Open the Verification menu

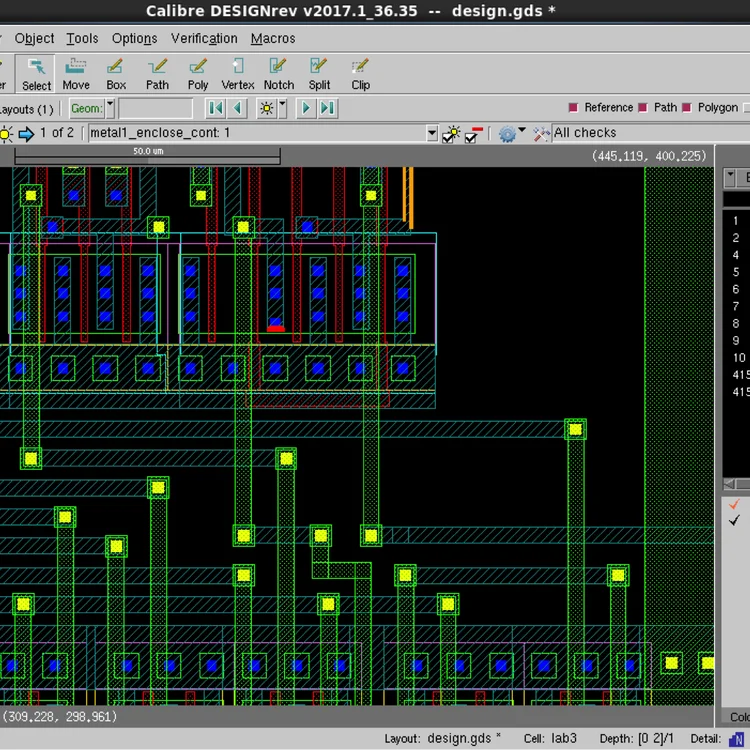point(204,38)
